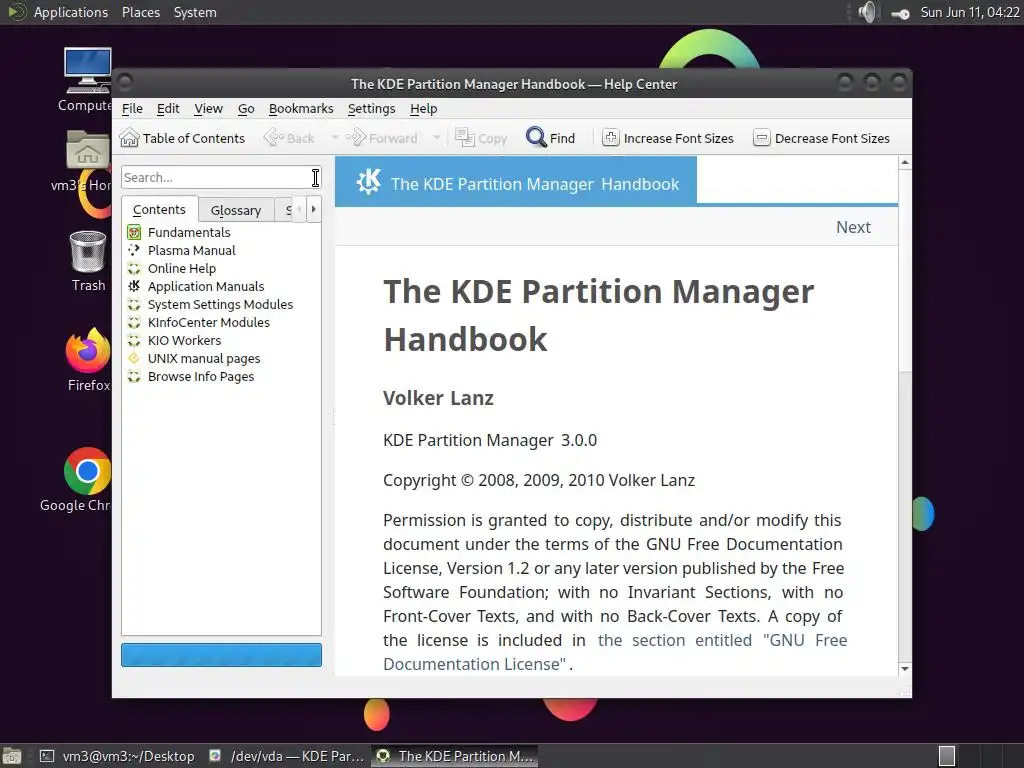Select KIO Workers in contents tree

point(184,340)
